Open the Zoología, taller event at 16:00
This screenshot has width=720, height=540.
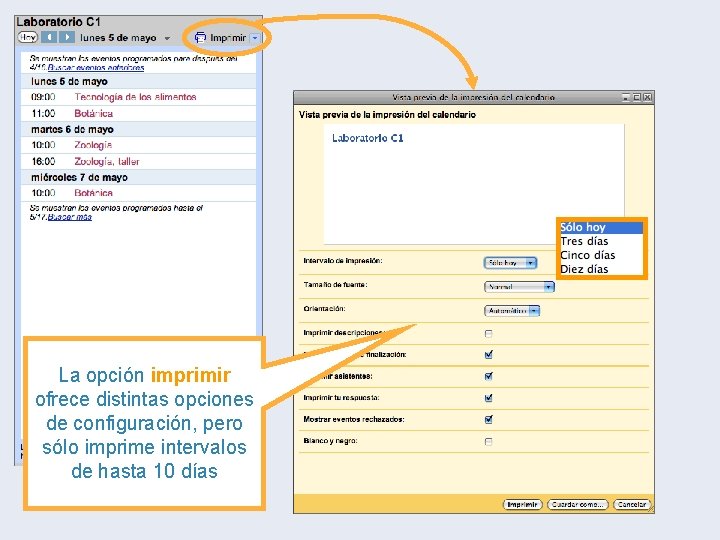point(107,162)
